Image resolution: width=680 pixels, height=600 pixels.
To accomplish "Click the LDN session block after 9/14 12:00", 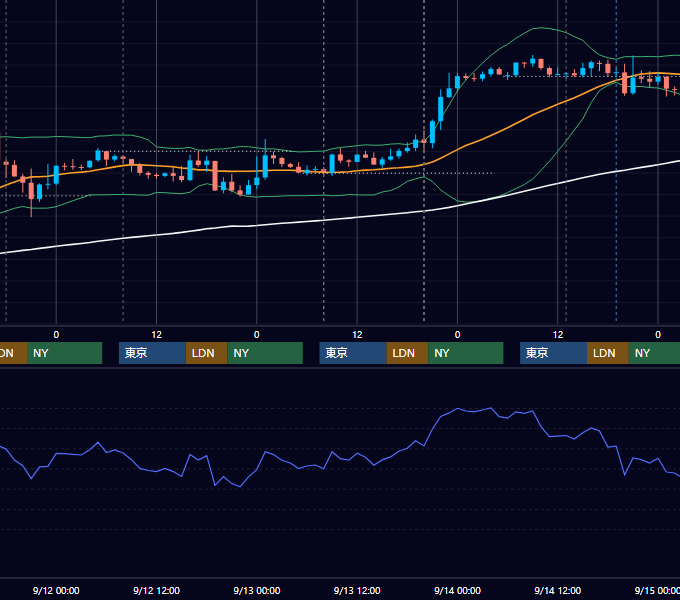I will click(x=608, y=353).
